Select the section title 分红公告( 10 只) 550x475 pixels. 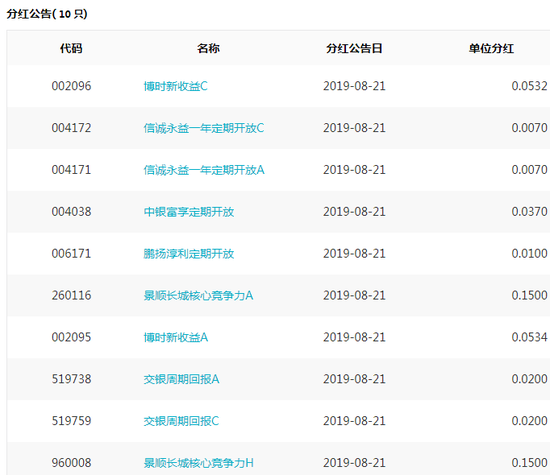(x=47, y=14)
